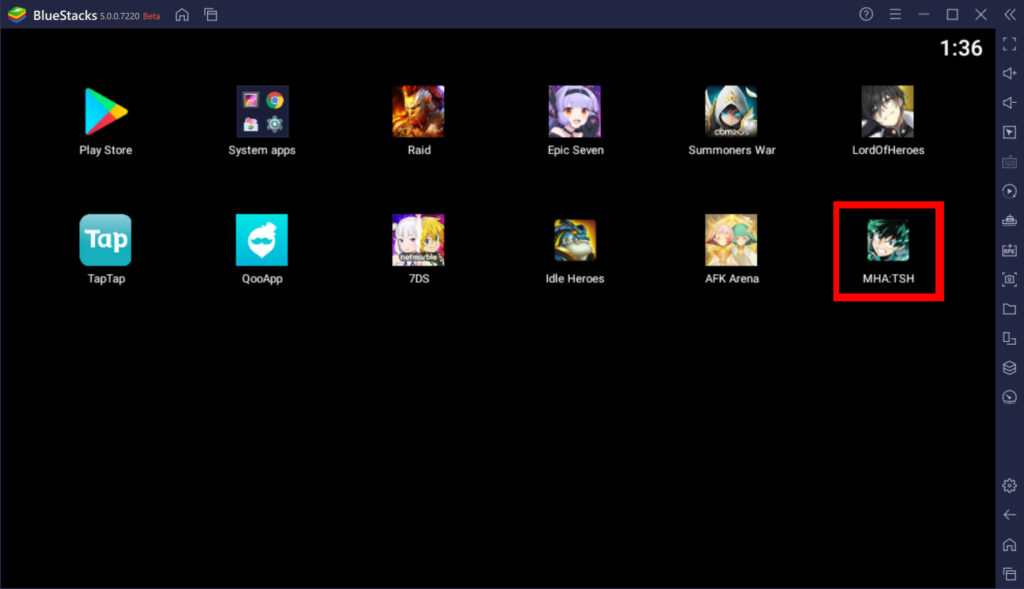Open the Play Store app
1024x589 pixels.
[x=104, y=110]
